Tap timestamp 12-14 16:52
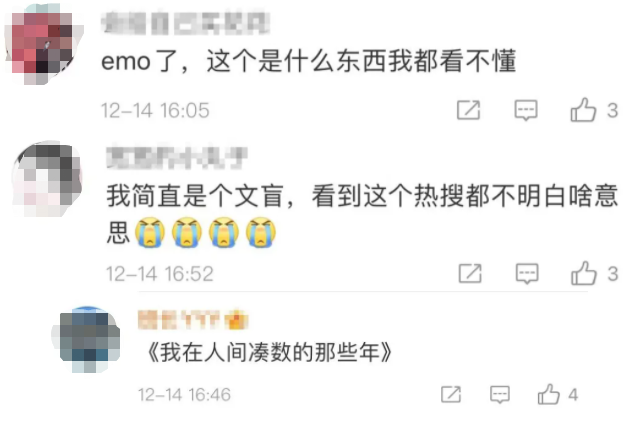638x438 pixels. click(x=160, y=274)
